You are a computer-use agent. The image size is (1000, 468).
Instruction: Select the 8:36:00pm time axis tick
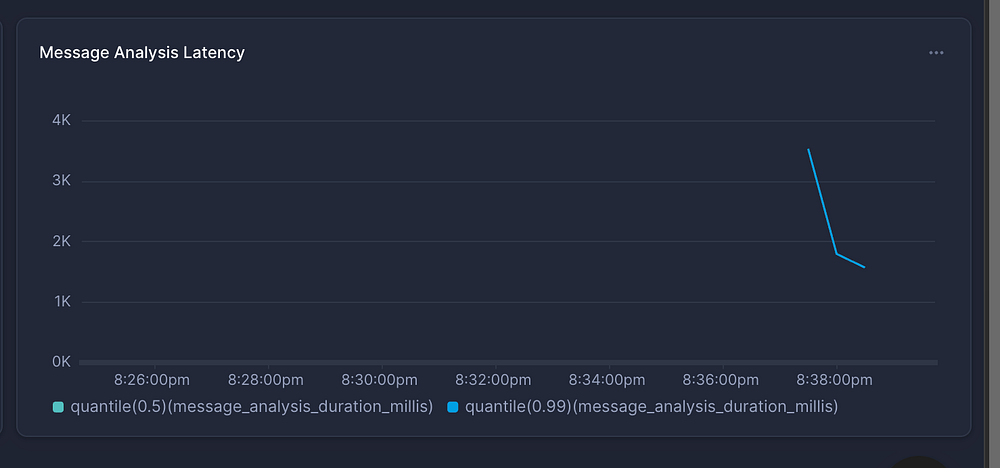[720, 380]
